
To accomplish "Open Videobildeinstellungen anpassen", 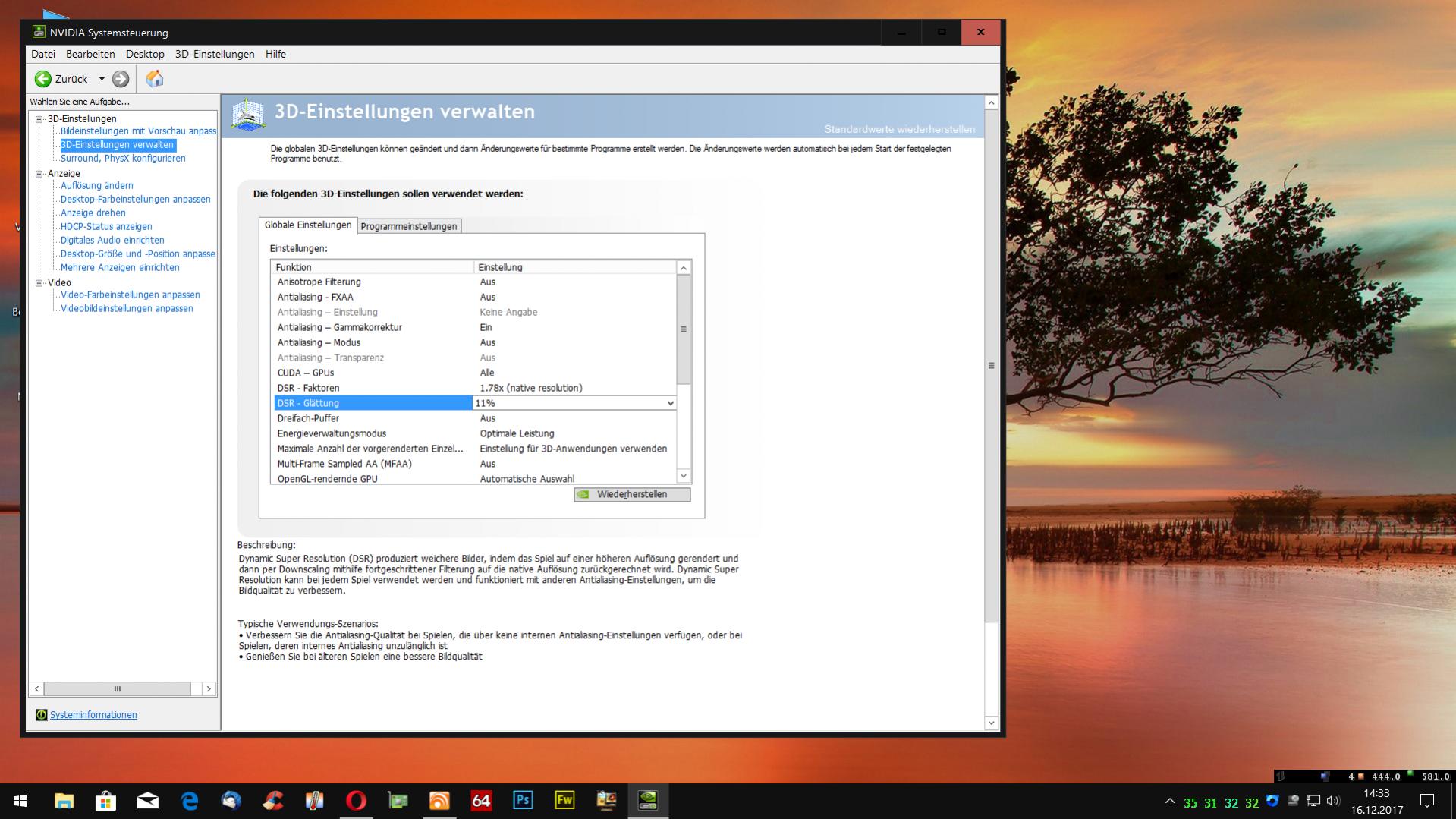I will [x=127, y=309].
